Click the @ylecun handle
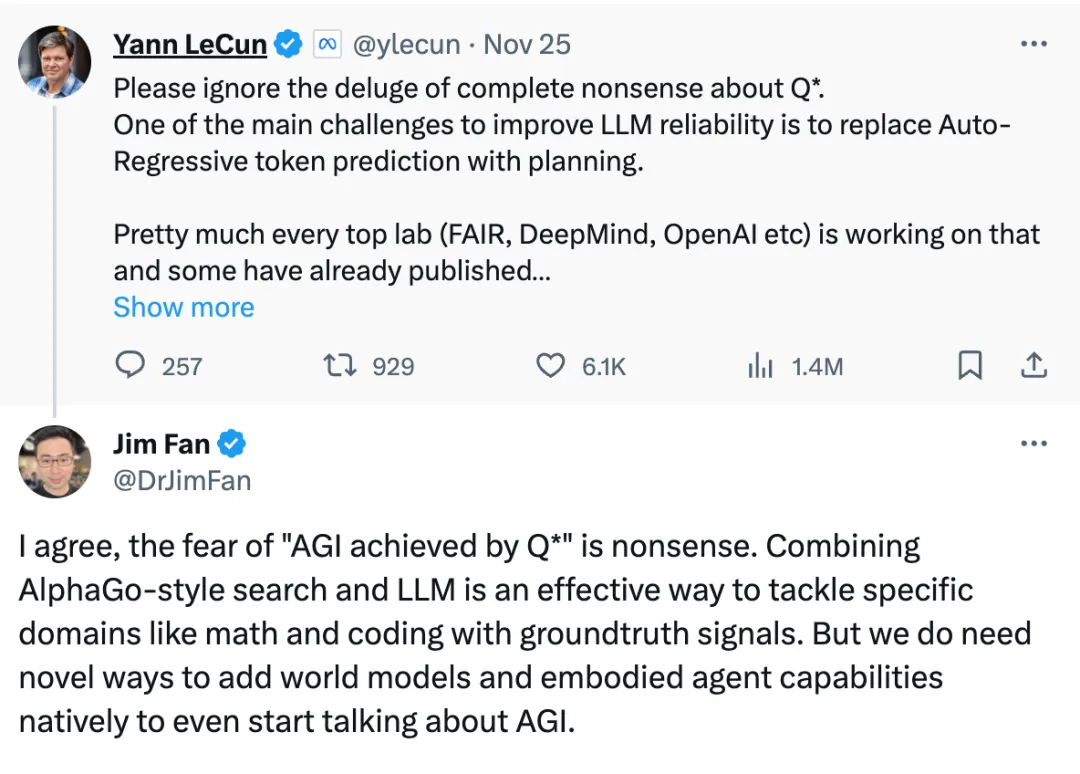 (x=406, y=45)
